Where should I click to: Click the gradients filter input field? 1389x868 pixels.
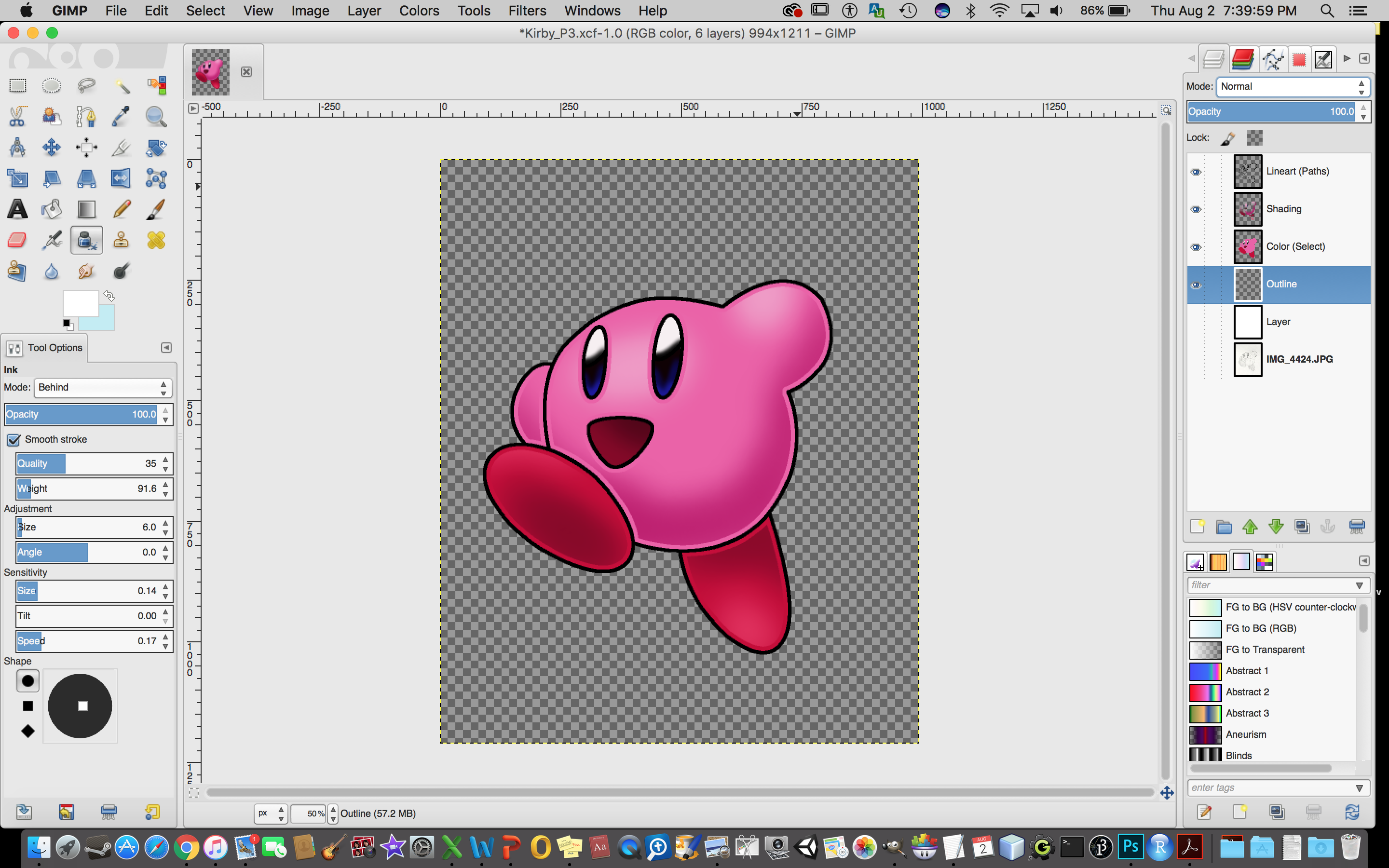pyautogui.click(x=1269, y=585)
